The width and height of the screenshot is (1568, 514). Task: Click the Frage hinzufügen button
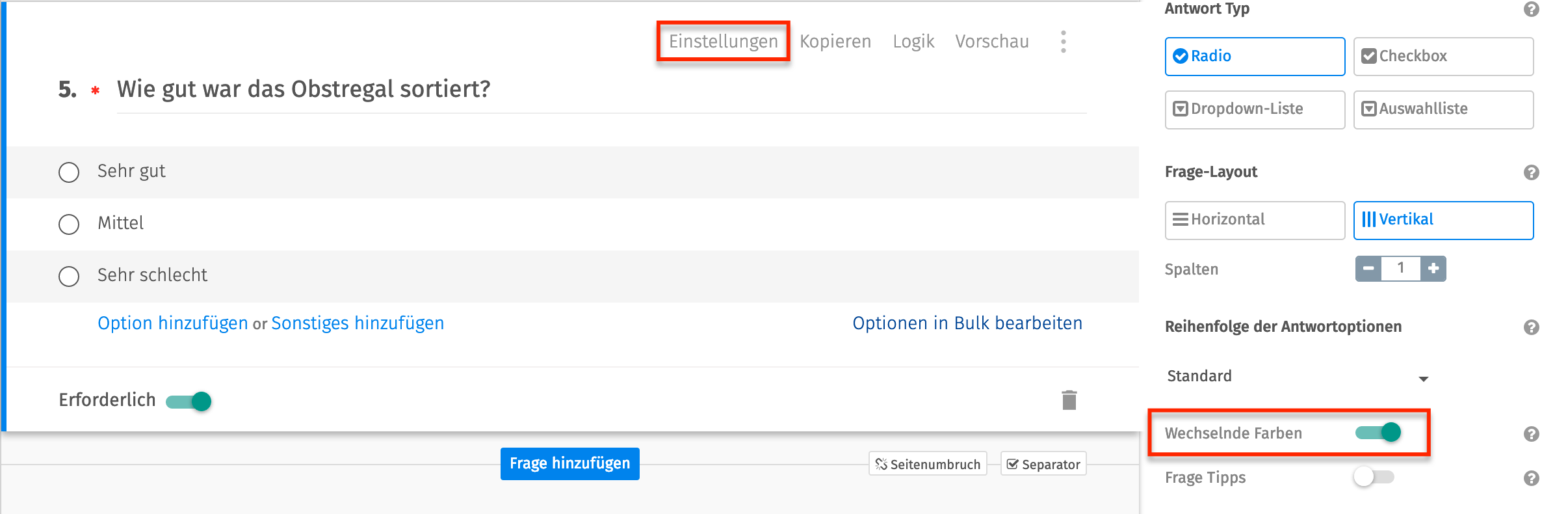pos(569,463)
